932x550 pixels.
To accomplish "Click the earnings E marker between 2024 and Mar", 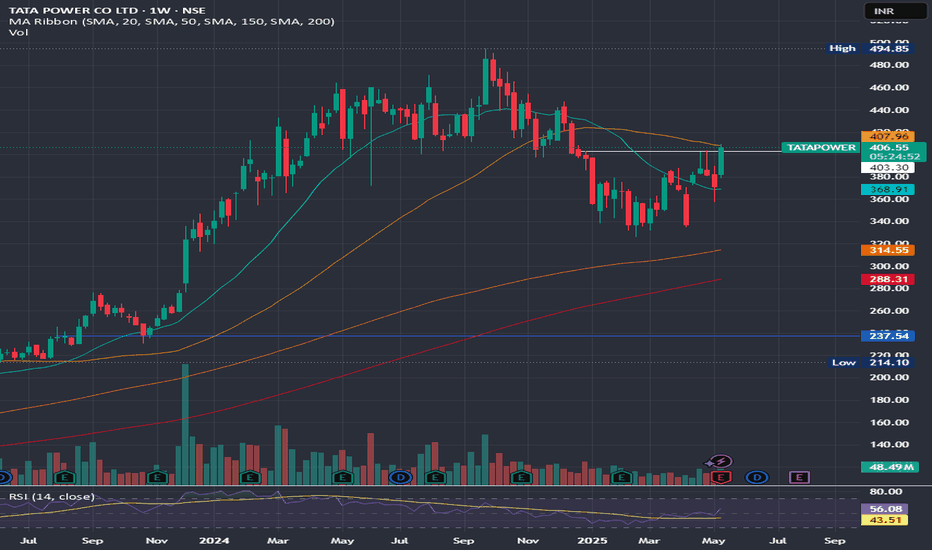I will (250, 477).
